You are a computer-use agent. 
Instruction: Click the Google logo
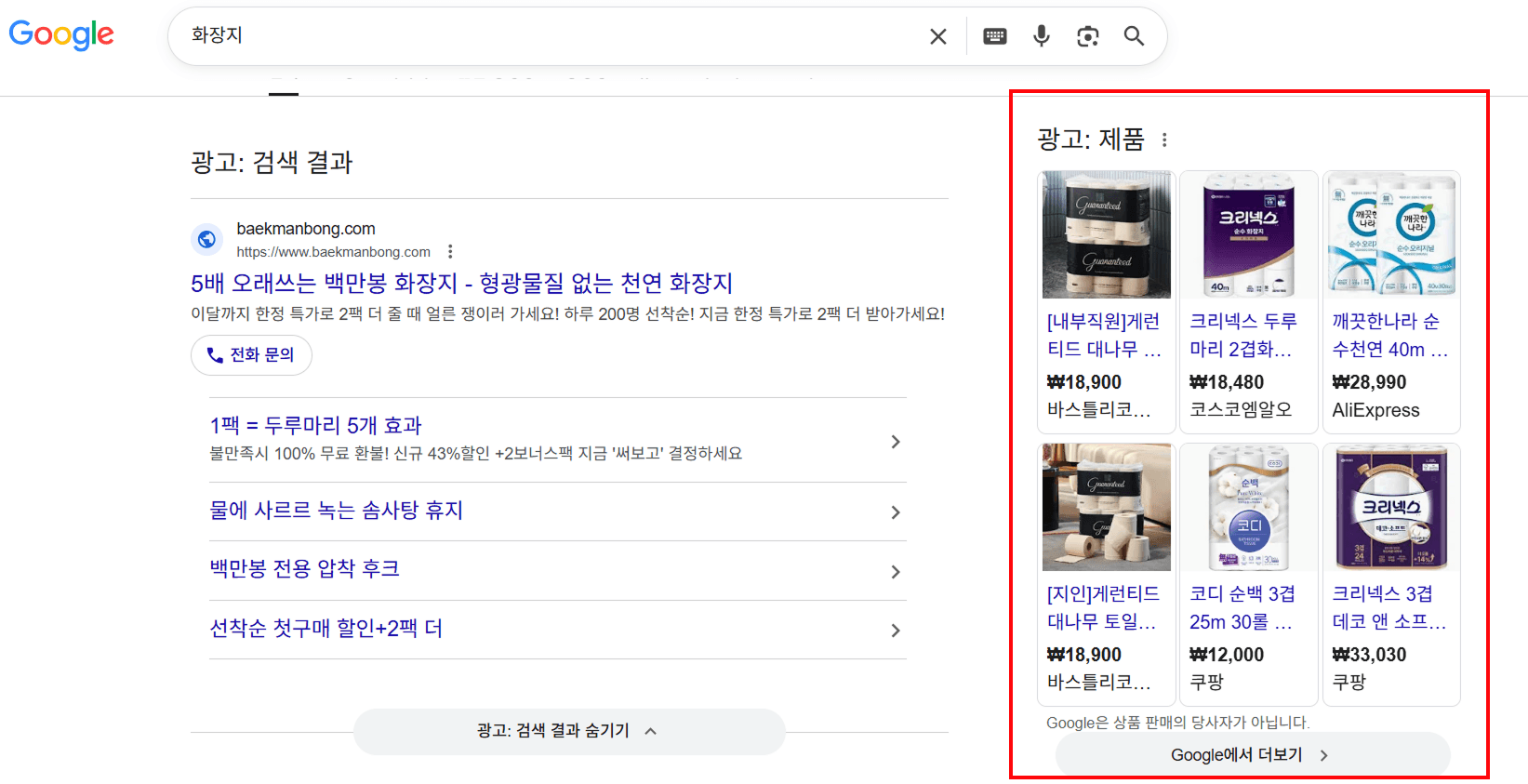click(x=61, y=35)
